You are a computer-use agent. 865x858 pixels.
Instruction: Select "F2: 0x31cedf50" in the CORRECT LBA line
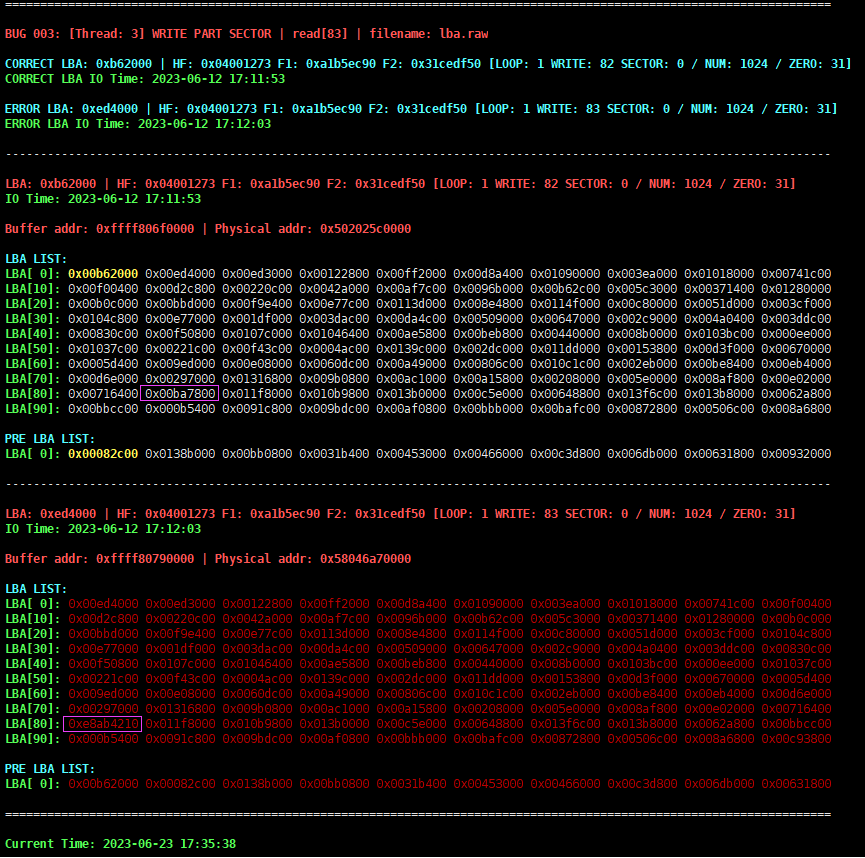431,64
